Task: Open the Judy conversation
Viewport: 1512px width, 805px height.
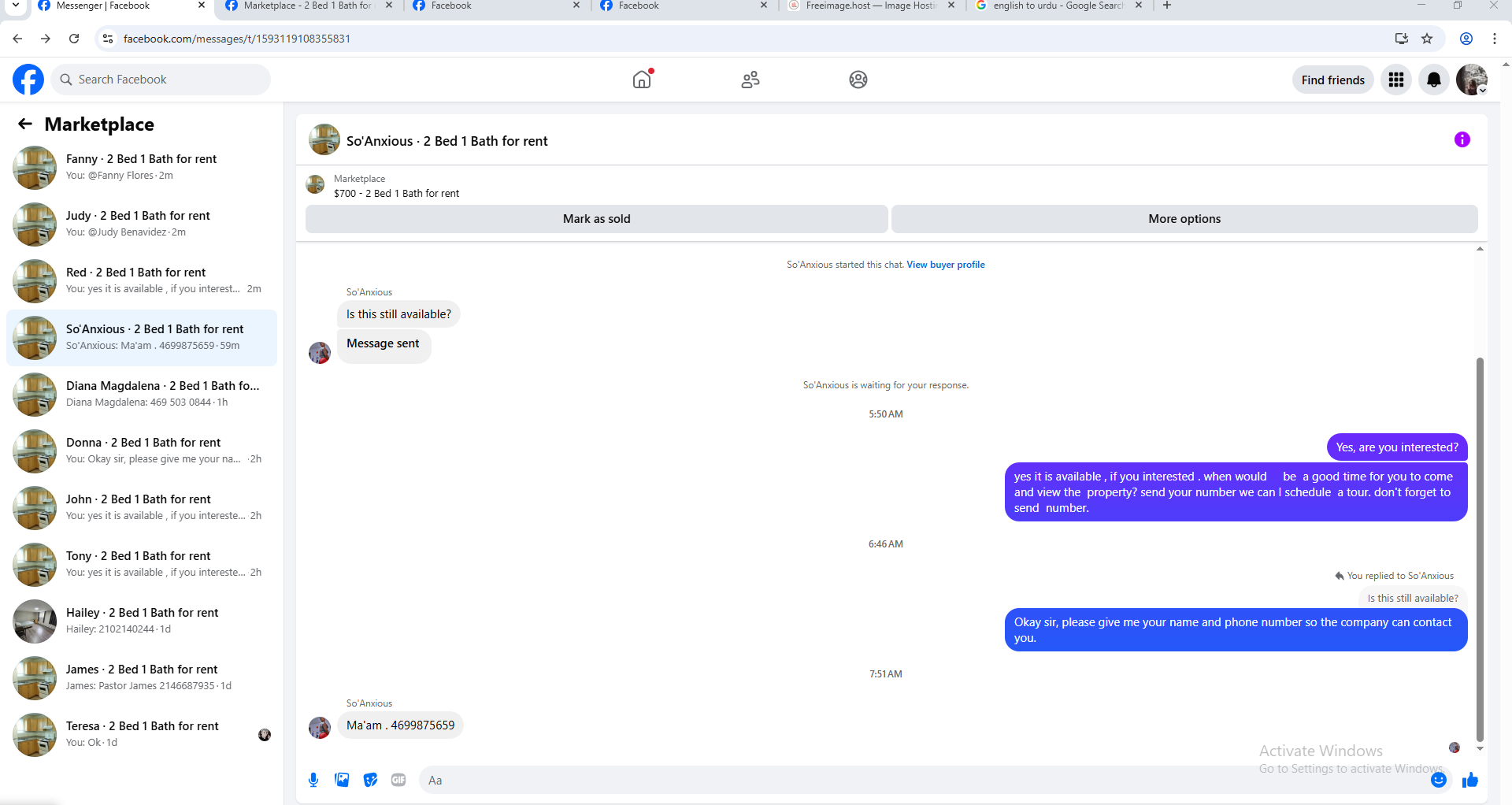Action: 142,224
